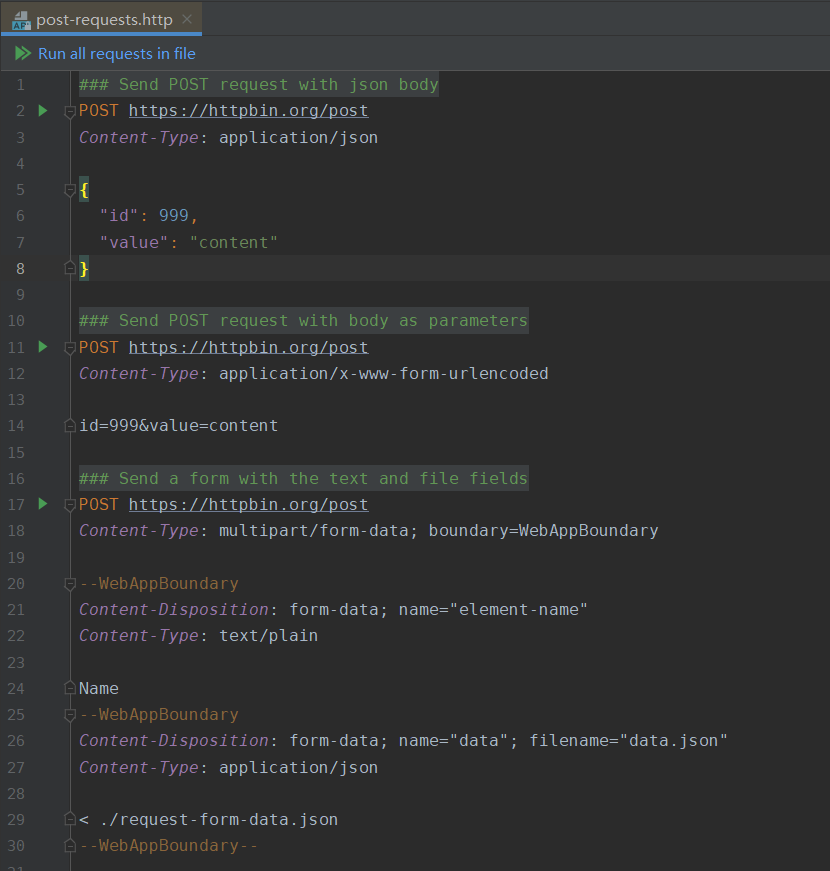Click gutter line number 16
This screenshot has width=830, height=871.
pyautogui.click(x=16, y=478)
